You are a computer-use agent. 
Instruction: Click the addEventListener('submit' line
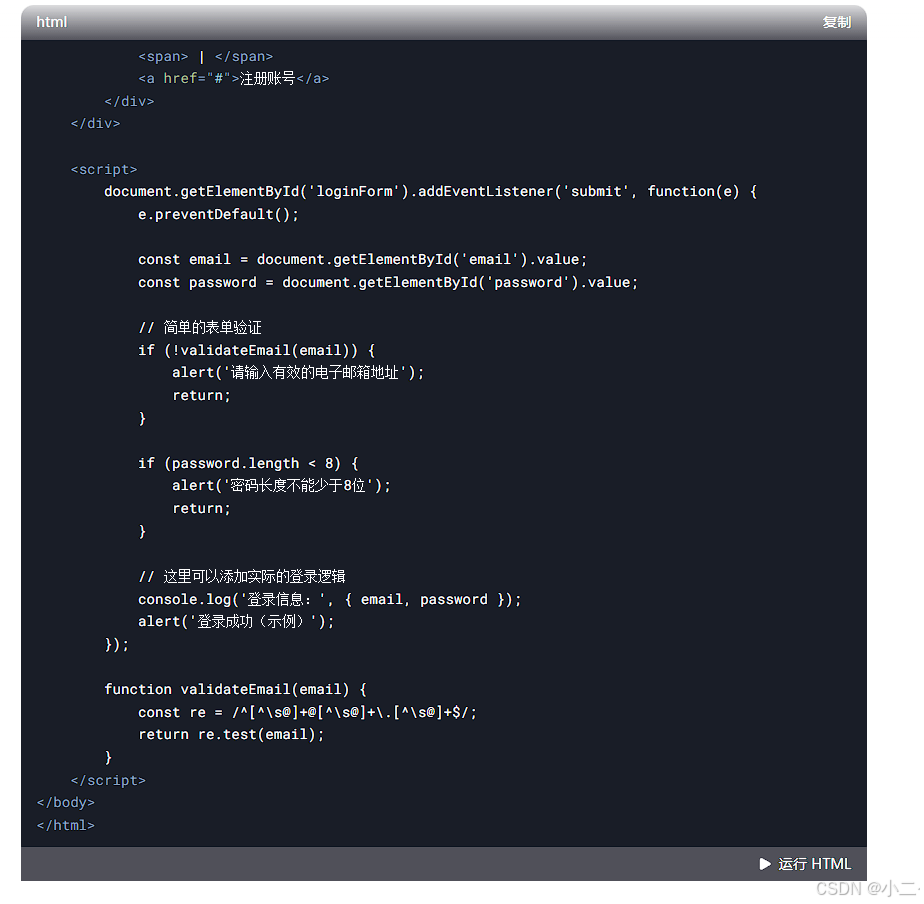click(x=430, y=192)
